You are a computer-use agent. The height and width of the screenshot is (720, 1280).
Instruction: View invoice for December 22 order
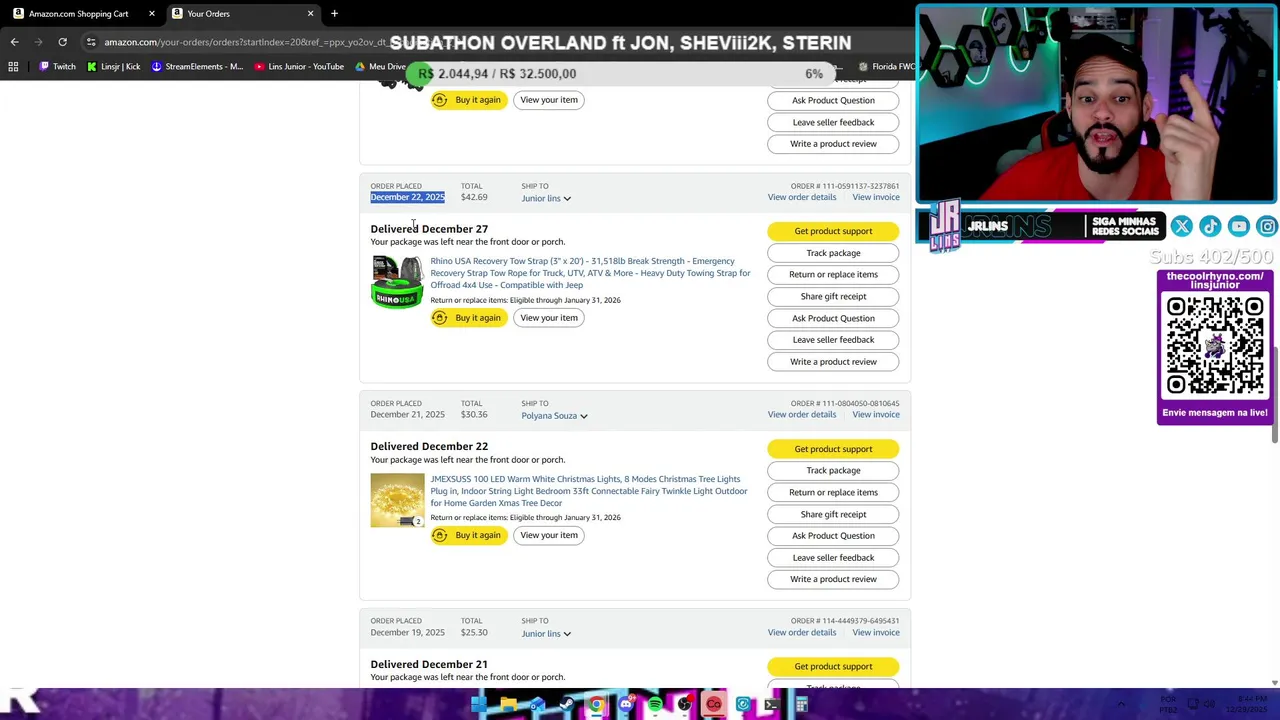876,197
